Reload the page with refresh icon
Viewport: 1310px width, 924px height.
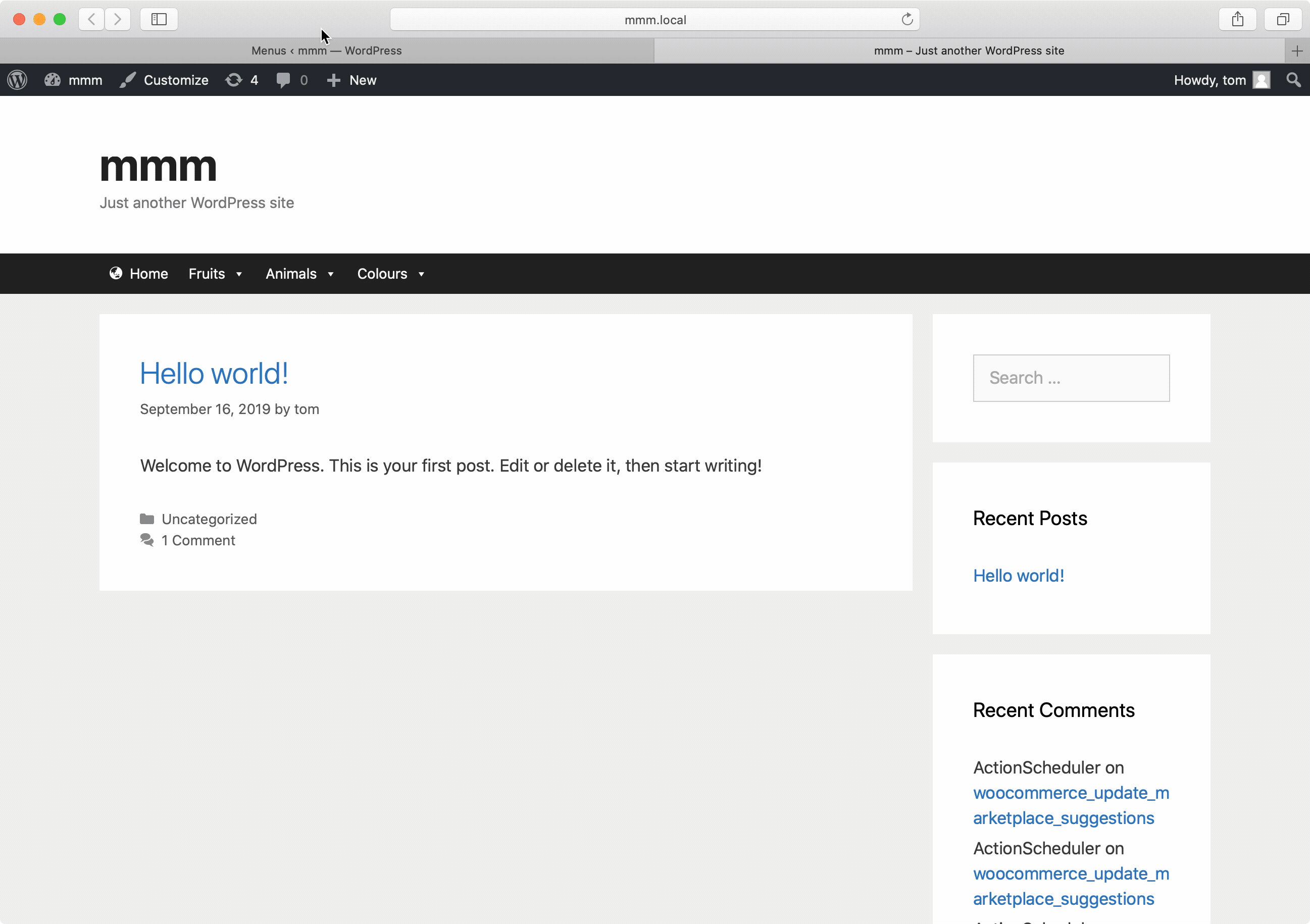906,19
